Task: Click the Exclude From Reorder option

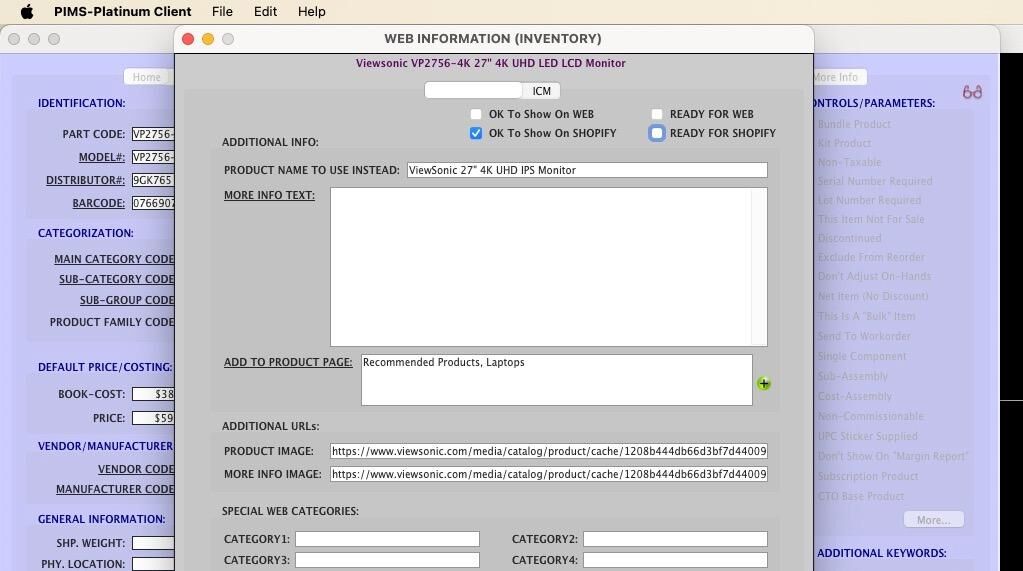Action: pyautogui.click(x=871, y=257)
